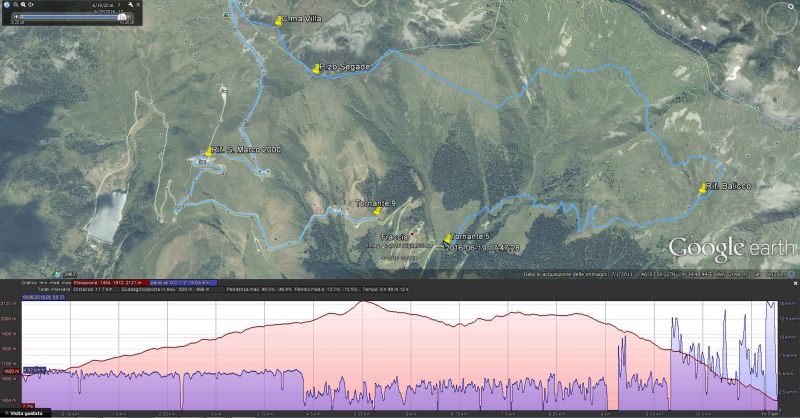Click the Fraccia place label
The height and width of the screenshot is (418, 800).
tap(394, 237)
